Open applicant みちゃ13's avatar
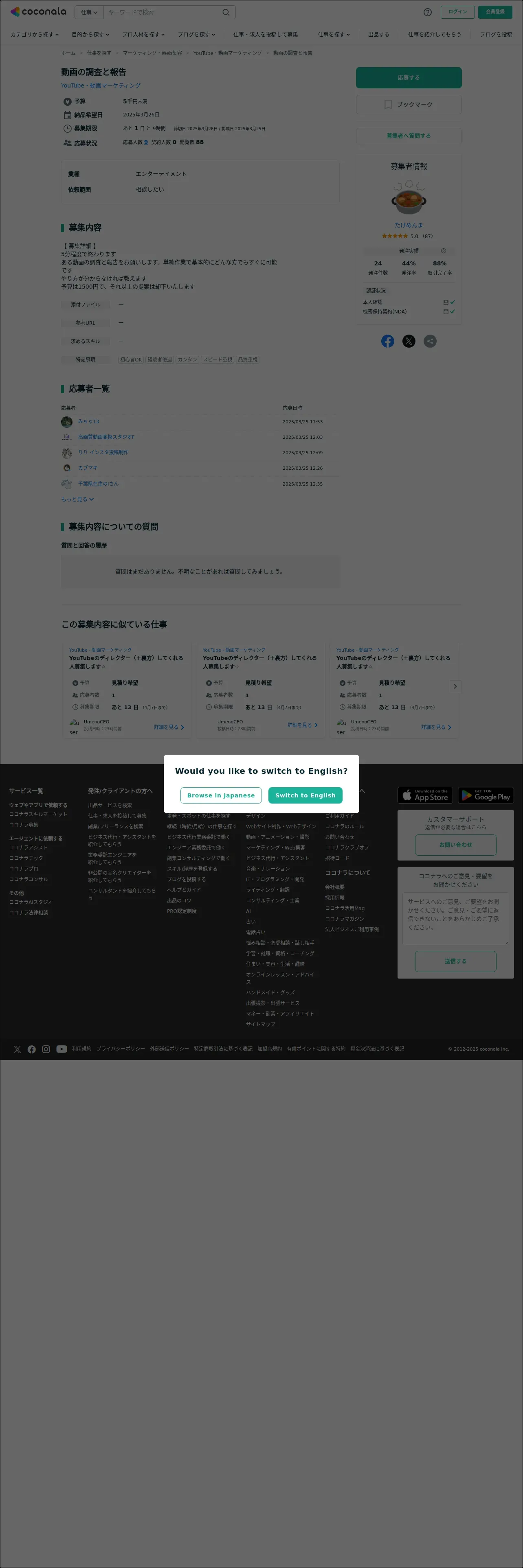Image resolution: width=523 pixels, height=1568 pixels. 67,421
